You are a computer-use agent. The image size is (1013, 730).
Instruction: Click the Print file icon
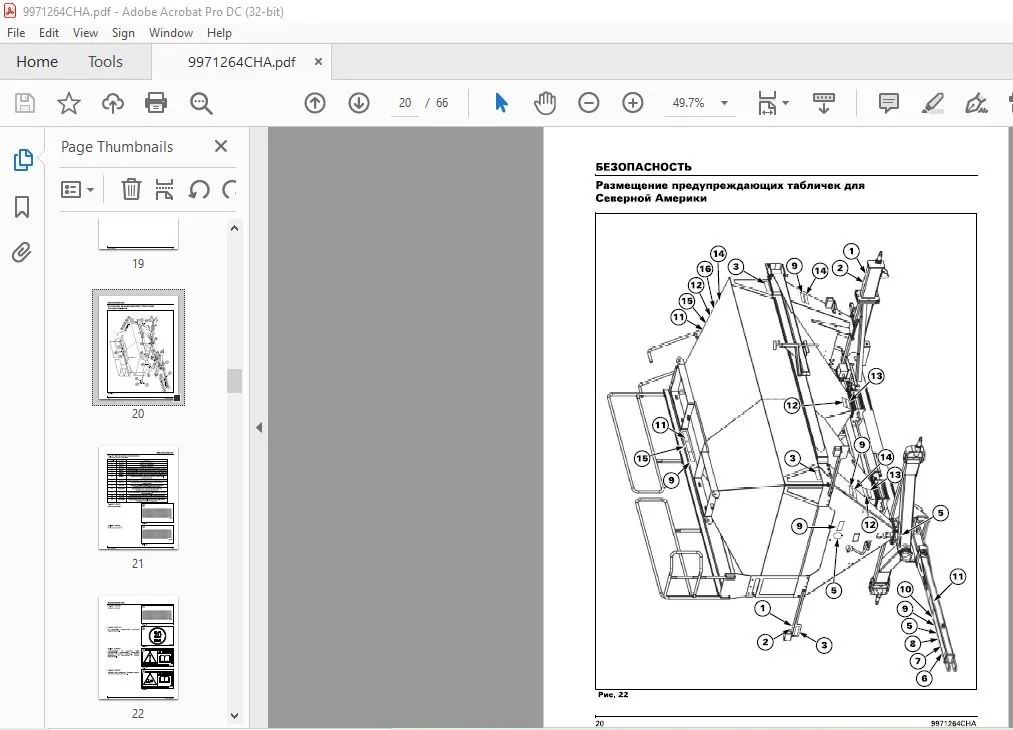coord(156,103)
